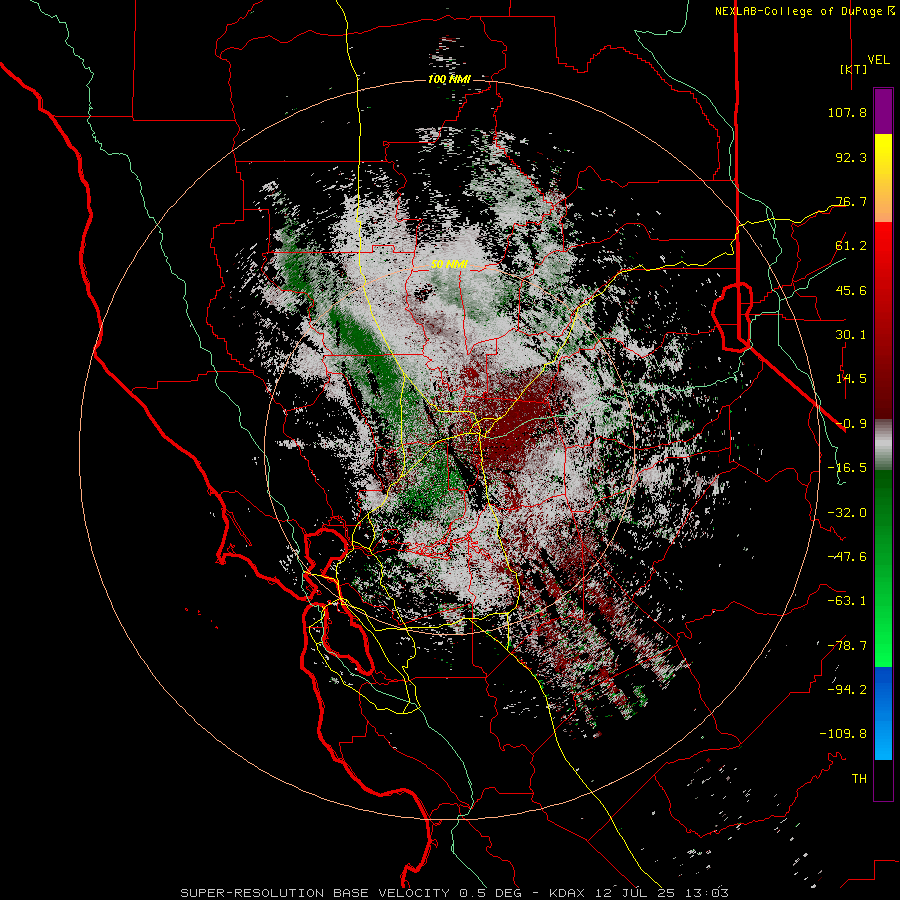Click the [KT] units label
The height and width of the screenshot is (900, 900).
click(x=853, y=69)
